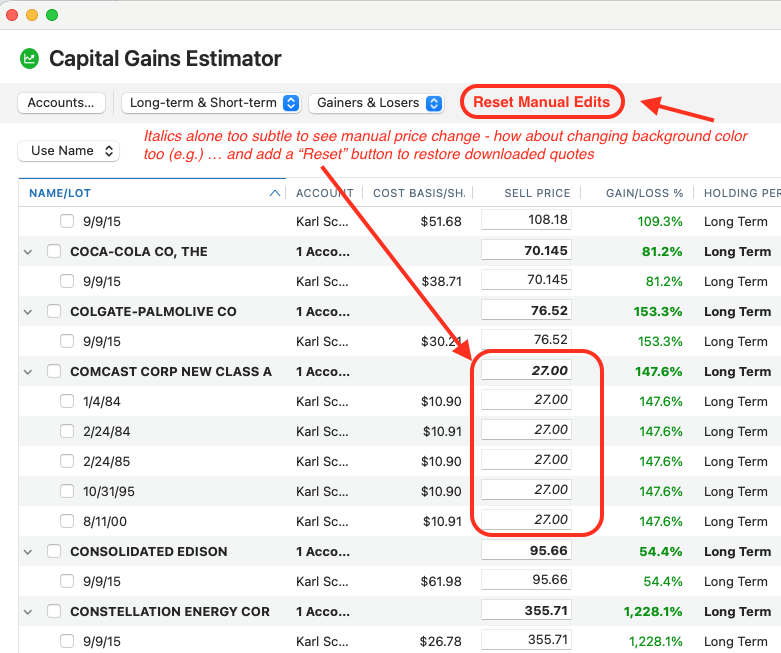This screenshot has height=653, width=781.
Task: Edit sell price for 2/24/84 lot
Action: tap(526, 429)
